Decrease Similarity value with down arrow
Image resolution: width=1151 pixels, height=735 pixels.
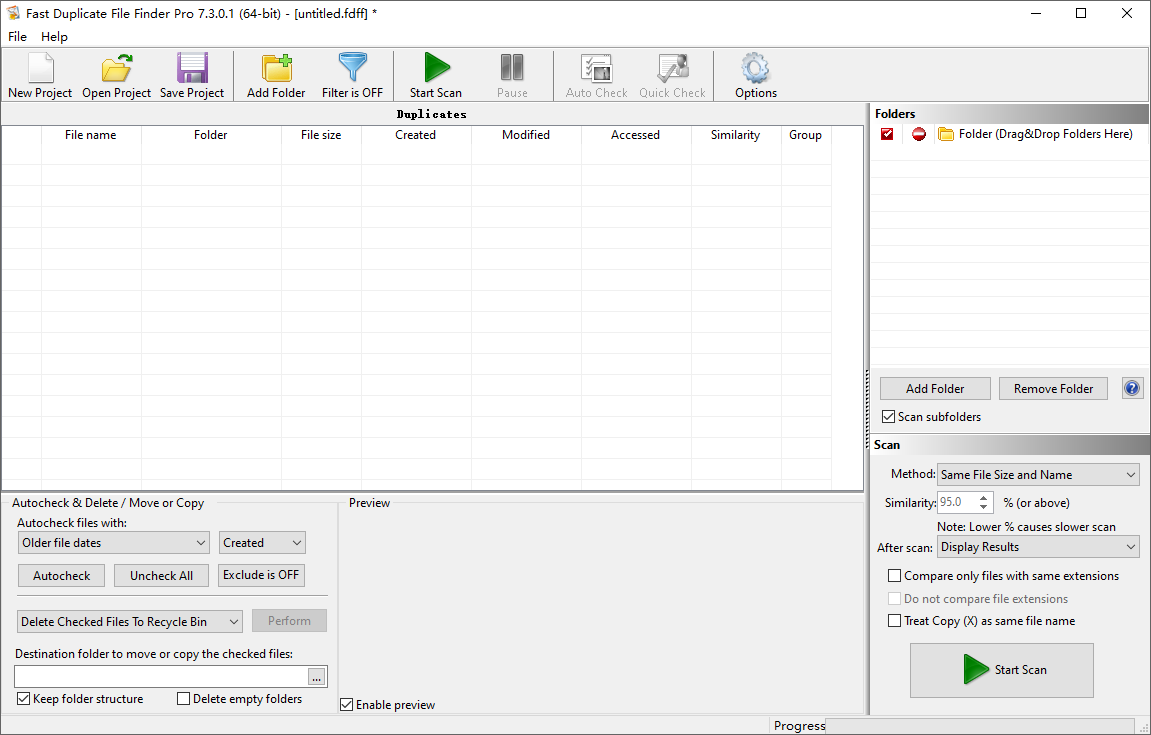984,507
